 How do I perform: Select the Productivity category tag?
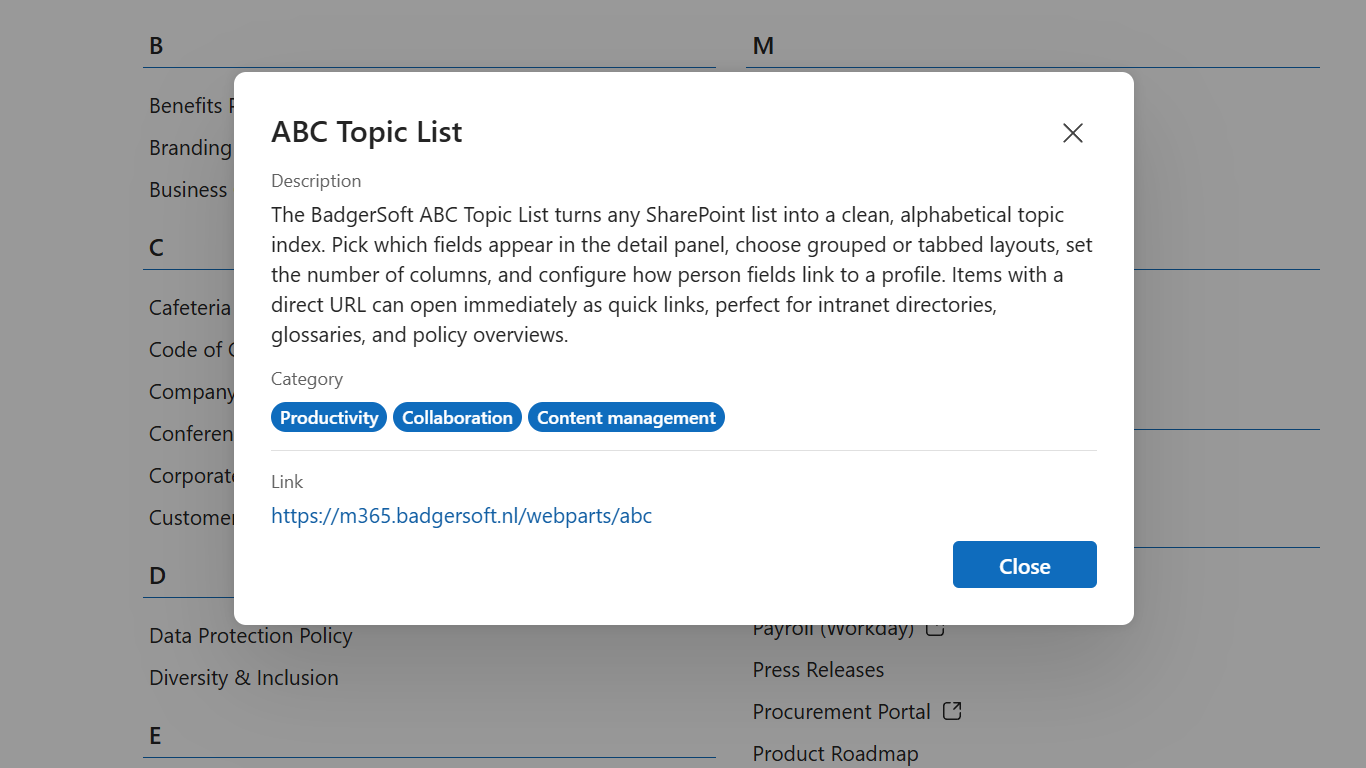point(329,417)
